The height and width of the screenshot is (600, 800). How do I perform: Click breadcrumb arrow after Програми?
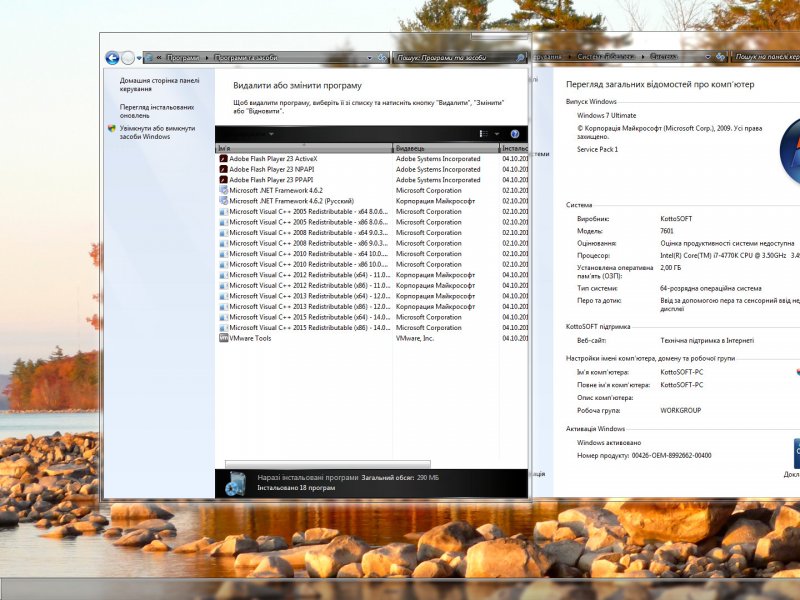coord(207,58)
